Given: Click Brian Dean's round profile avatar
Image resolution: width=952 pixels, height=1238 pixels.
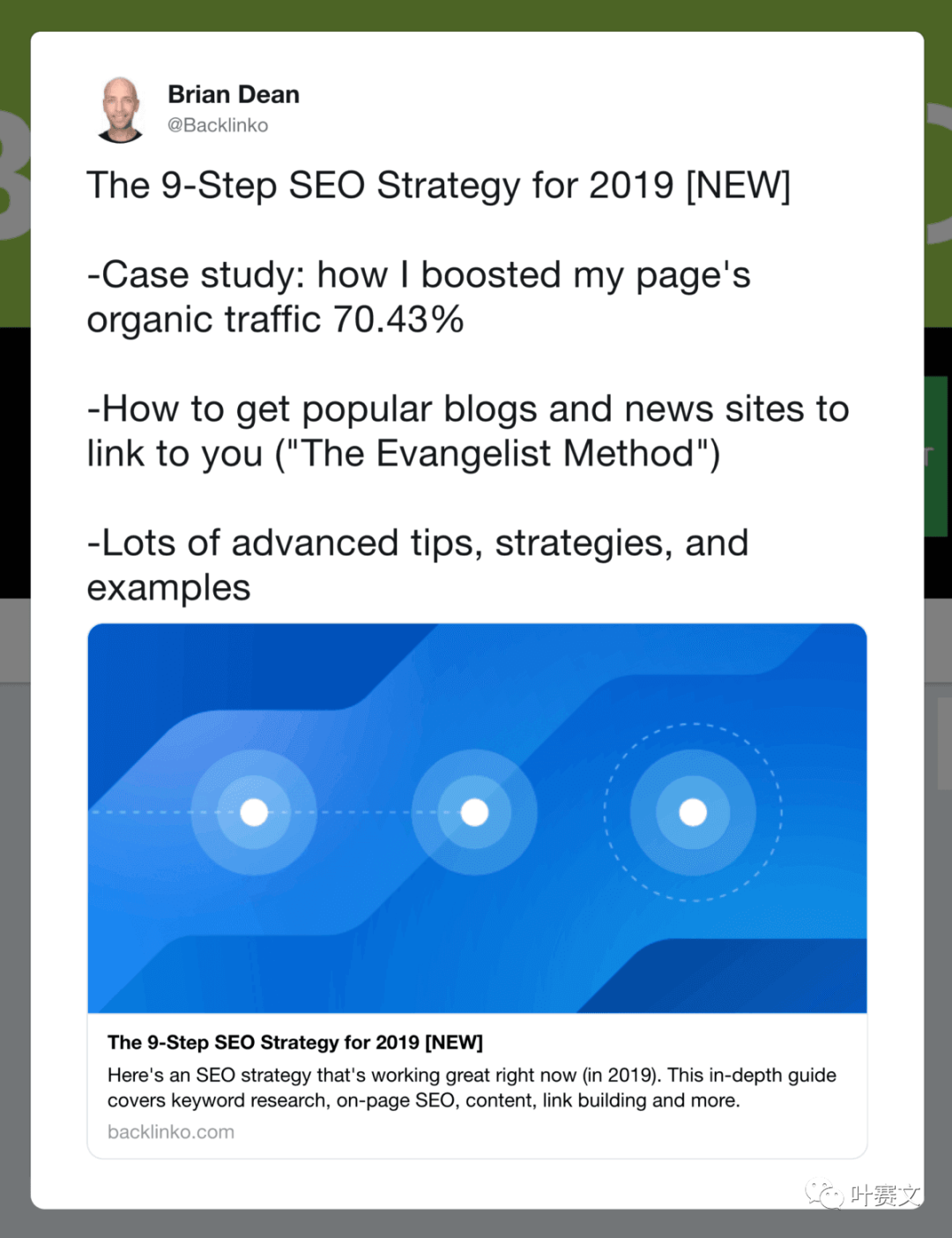Looking at the screenshot, I should pos(121,109).
